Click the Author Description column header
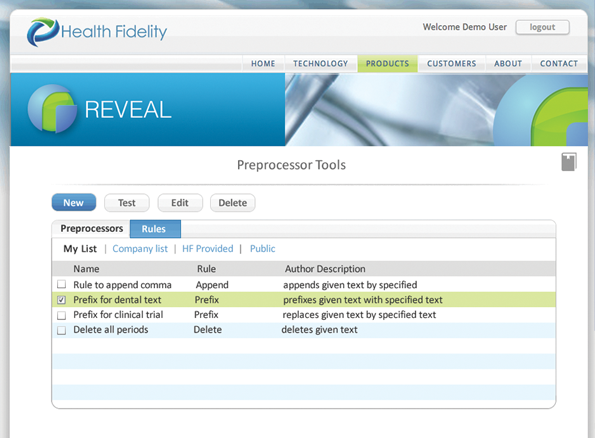 tap(325, 269)
